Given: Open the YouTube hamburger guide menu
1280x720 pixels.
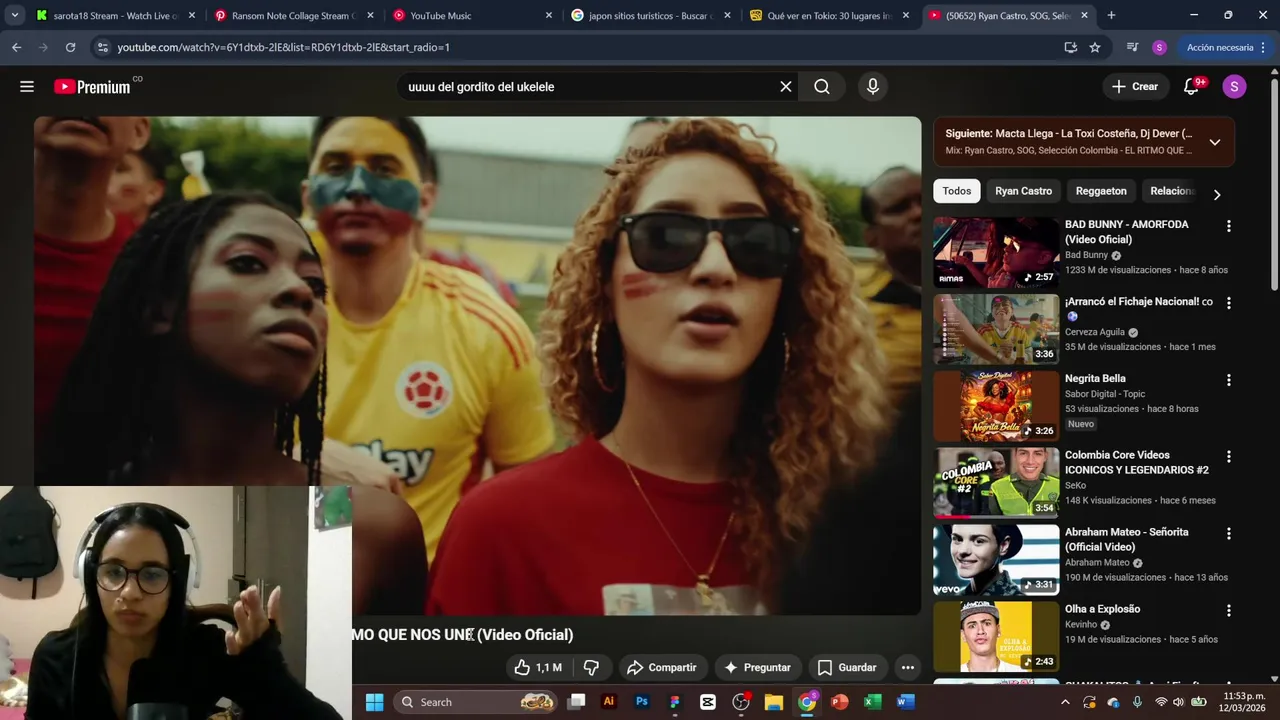Looking at the screenshot, I should (27, 87).
